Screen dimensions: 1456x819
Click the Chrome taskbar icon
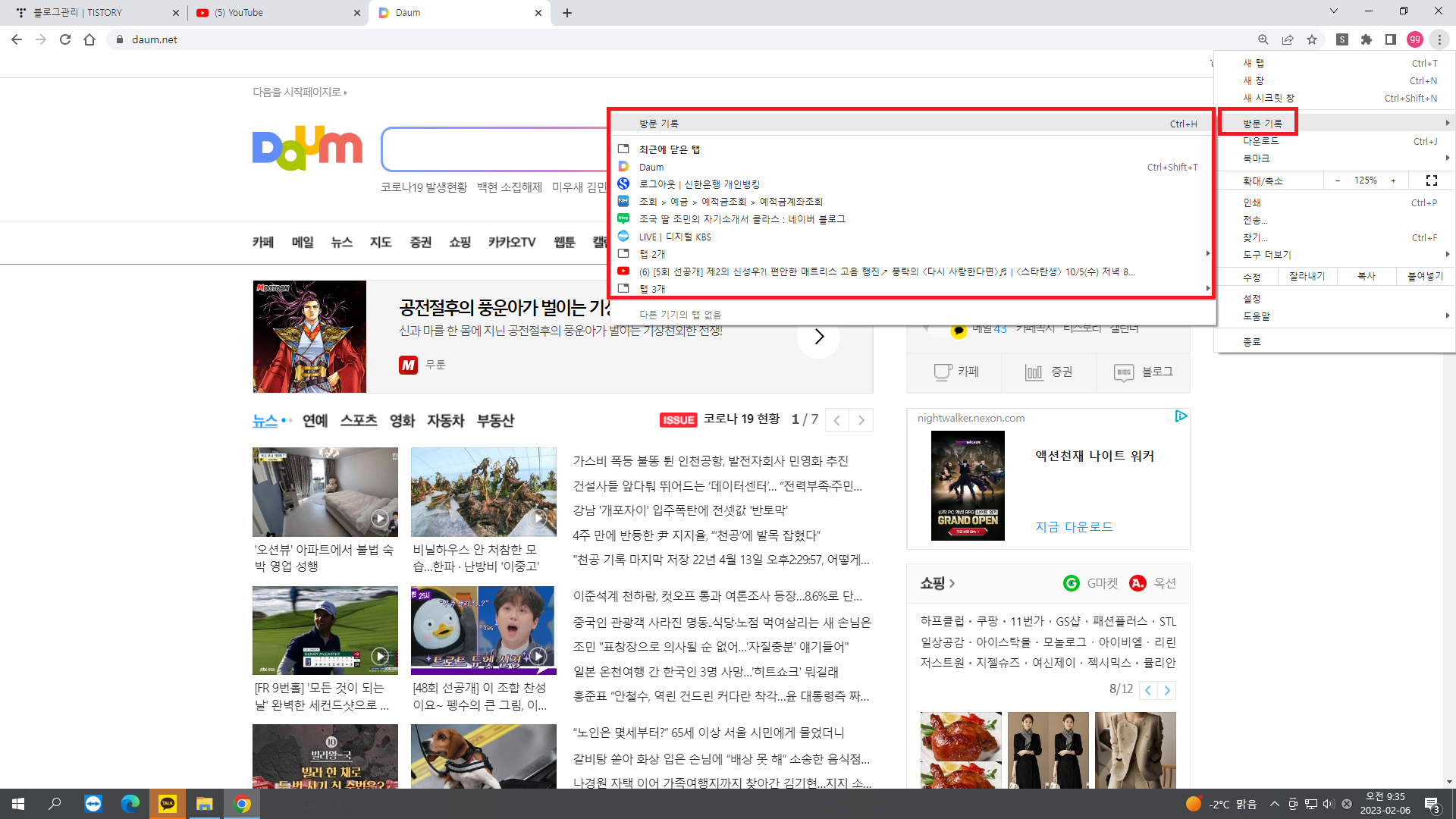click(x=242, y=804)
